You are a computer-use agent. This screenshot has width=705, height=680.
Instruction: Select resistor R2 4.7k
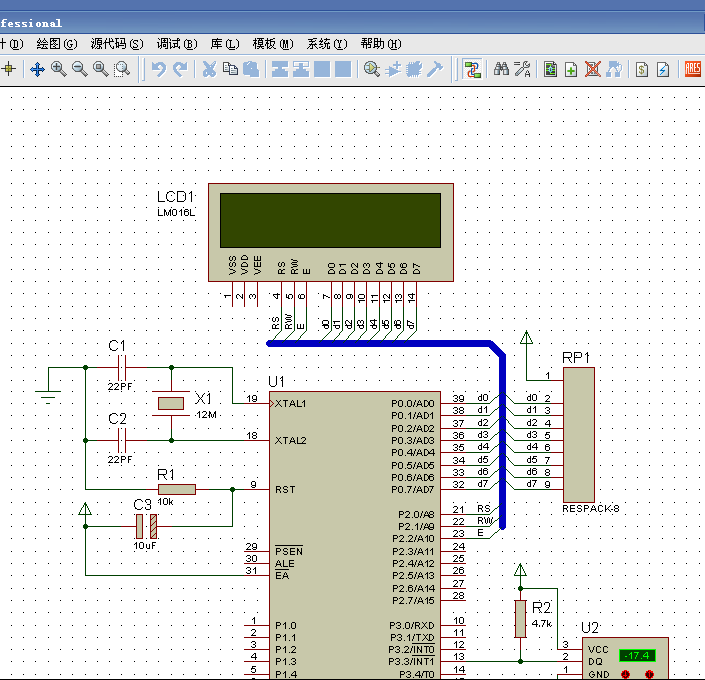pyautogui.click(x=521, y=619)
